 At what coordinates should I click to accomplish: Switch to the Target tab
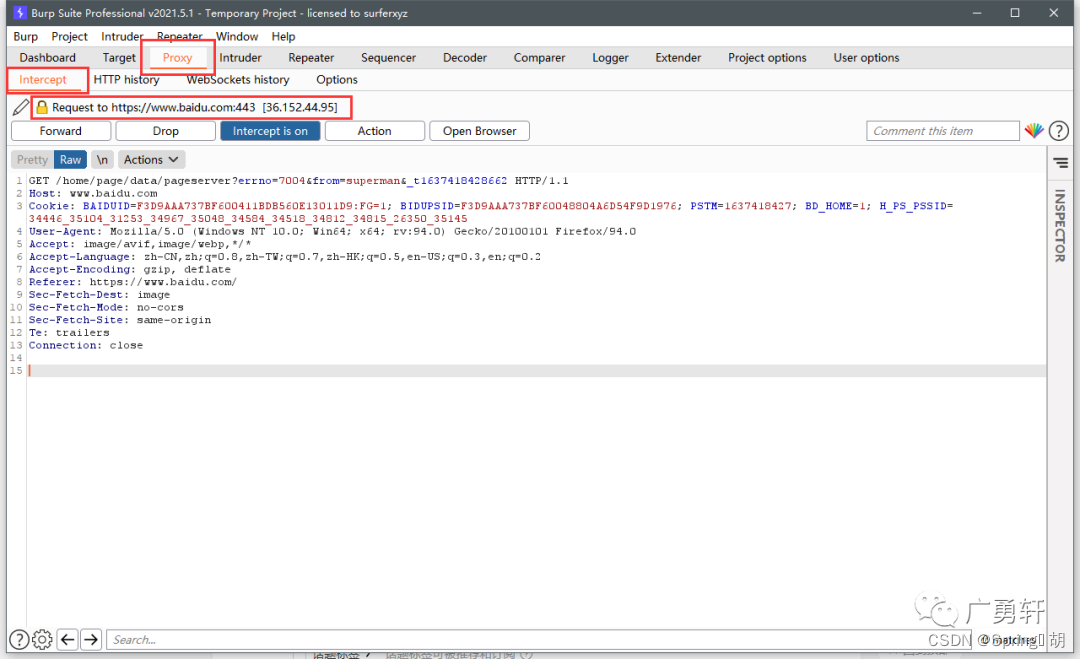tap(119, 58)
